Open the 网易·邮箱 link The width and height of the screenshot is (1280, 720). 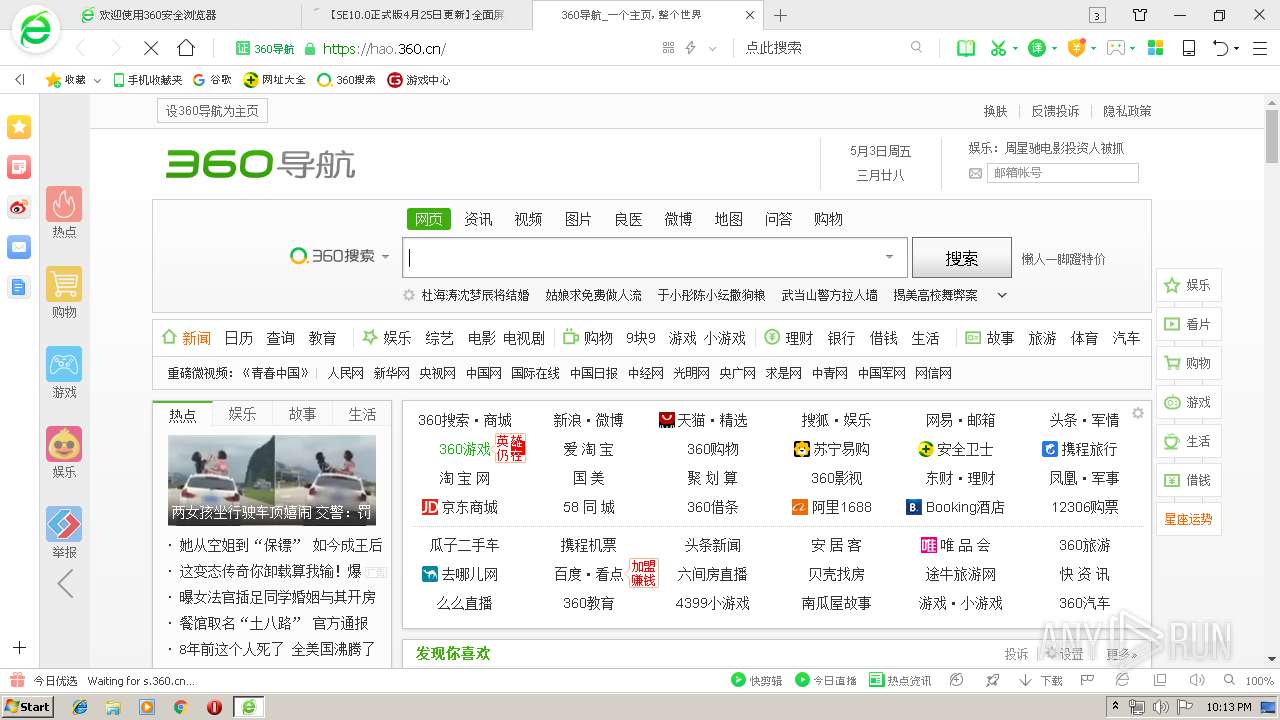pos(960,420)
